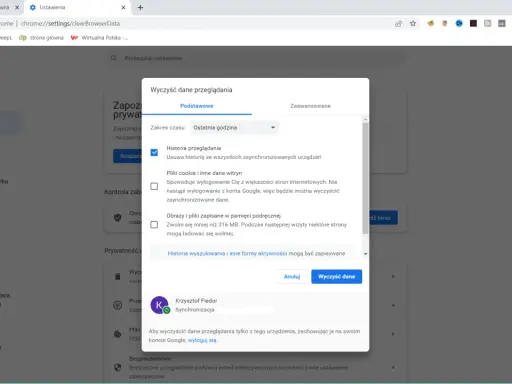This screenshot has width=512, height=384.
Task: Open the inne formy aktywności link
Action: coord(258,253)
